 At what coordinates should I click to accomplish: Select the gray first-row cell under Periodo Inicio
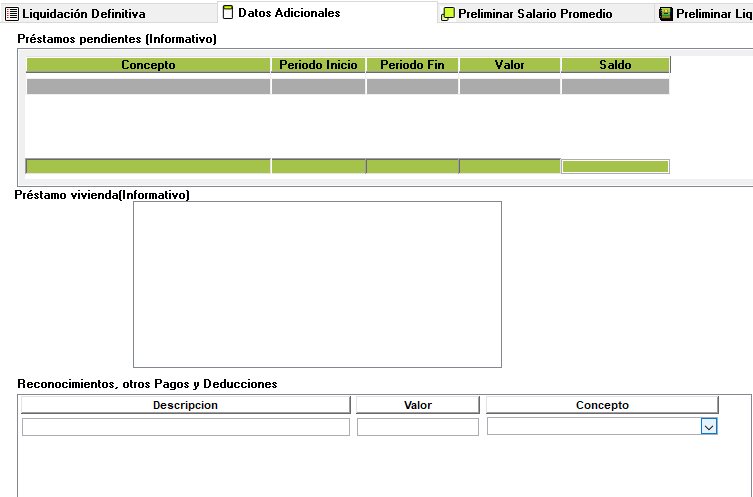(x=318, y=87)
